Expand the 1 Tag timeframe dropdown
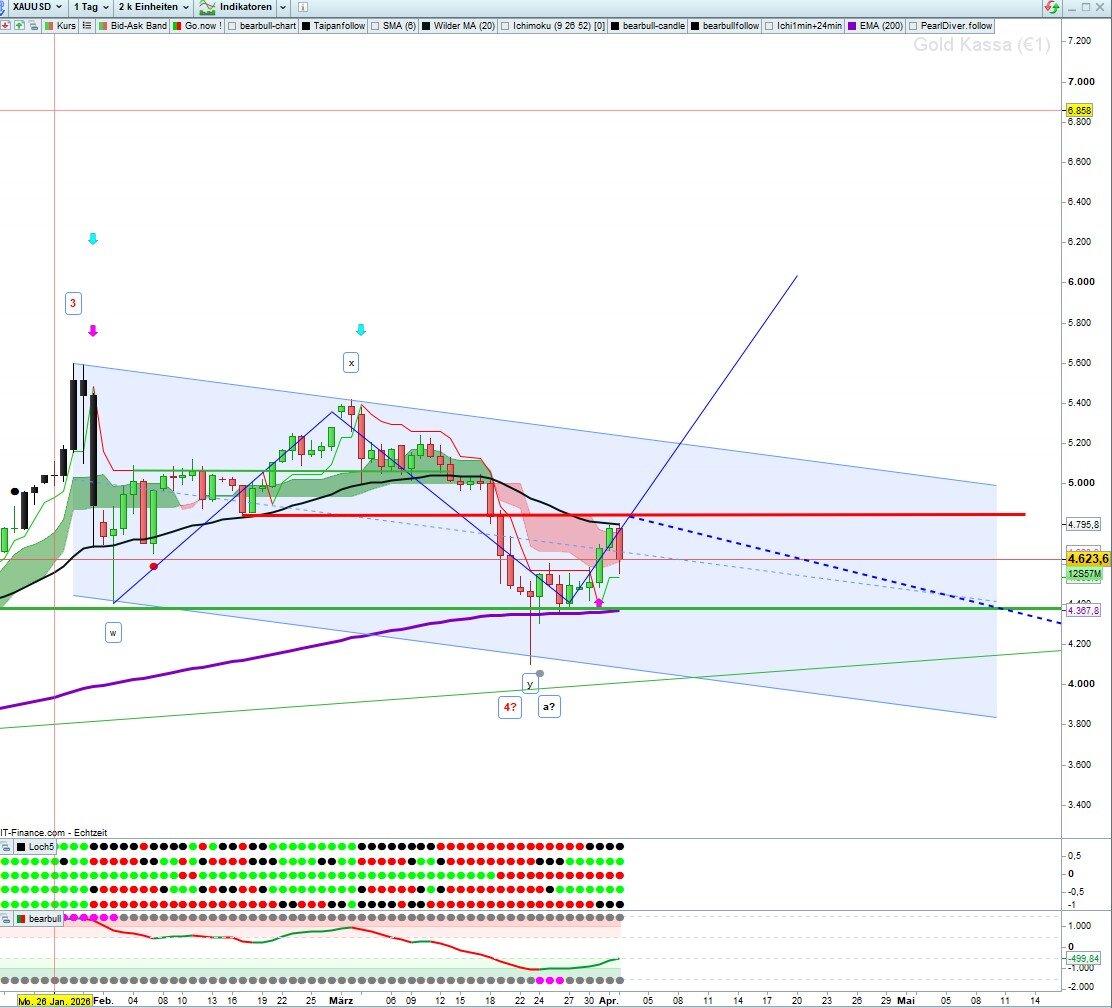The height and width of the screenshot is (1008, 1112). point(90,7)
